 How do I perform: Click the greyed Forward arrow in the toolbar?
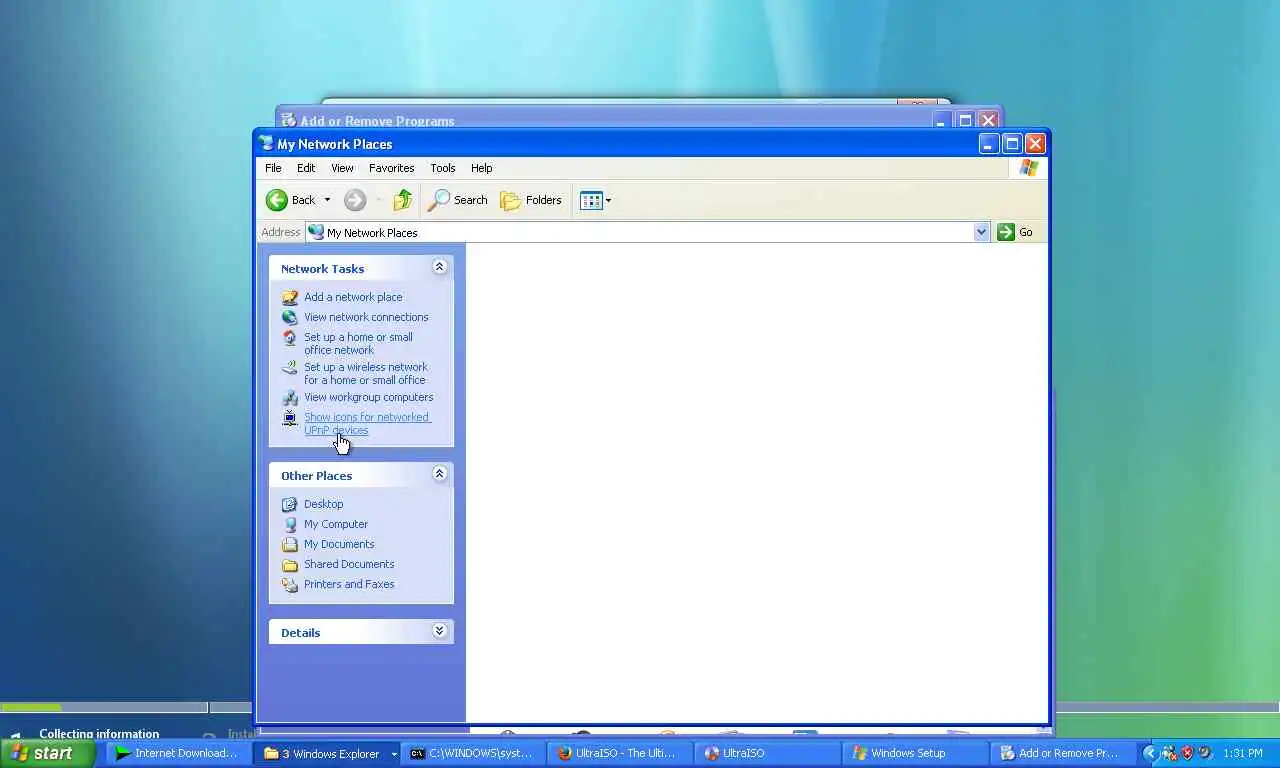pos(355,200)
